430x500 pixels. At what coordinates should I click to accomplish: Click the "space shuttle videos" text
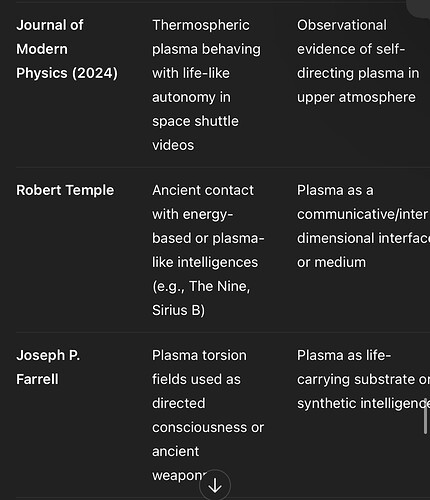[195, 133]
